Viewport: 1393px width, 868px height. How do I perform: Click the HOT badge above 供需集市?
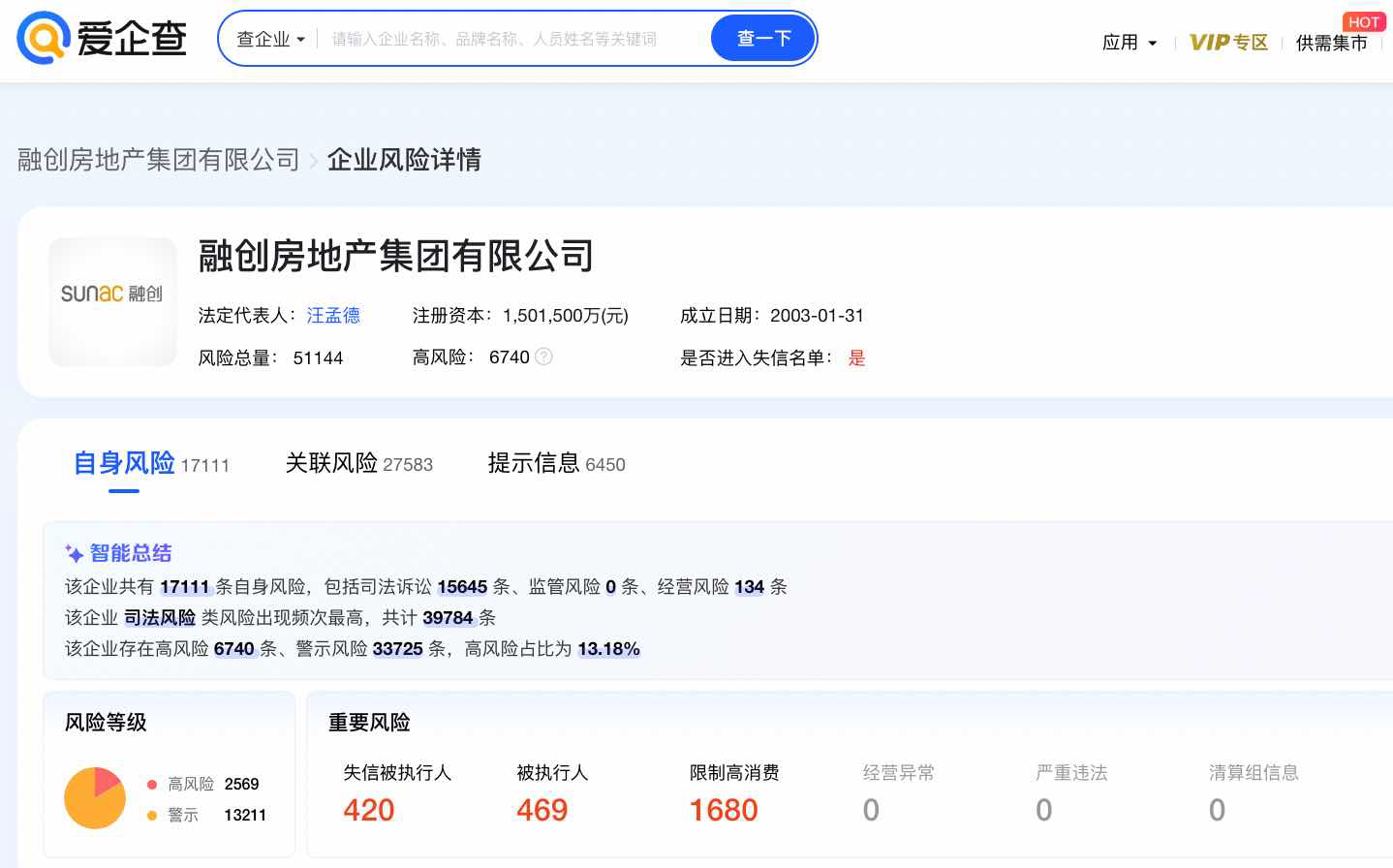pos(1364,21)
